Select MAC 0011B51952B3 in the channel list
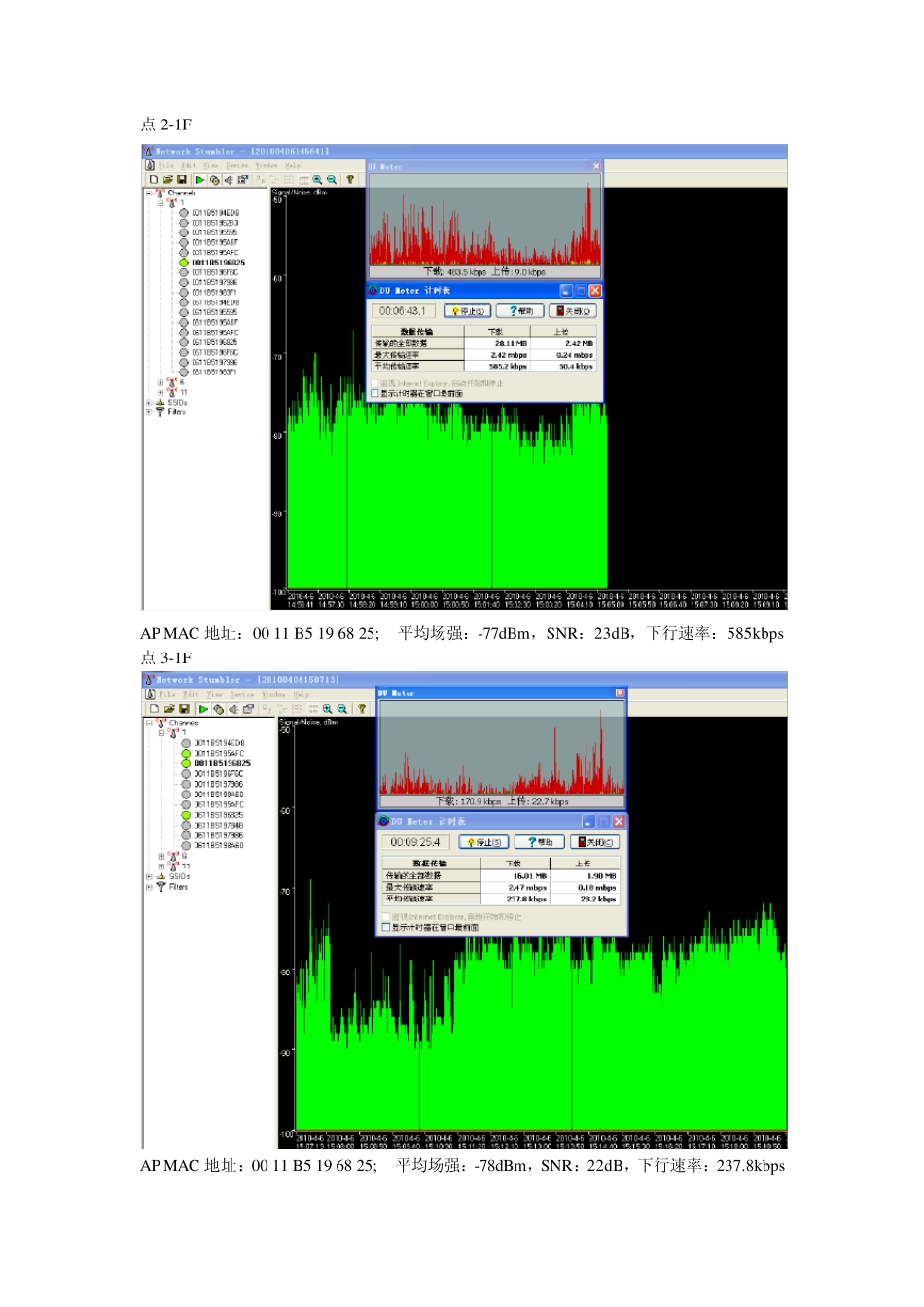 (215, 223)
